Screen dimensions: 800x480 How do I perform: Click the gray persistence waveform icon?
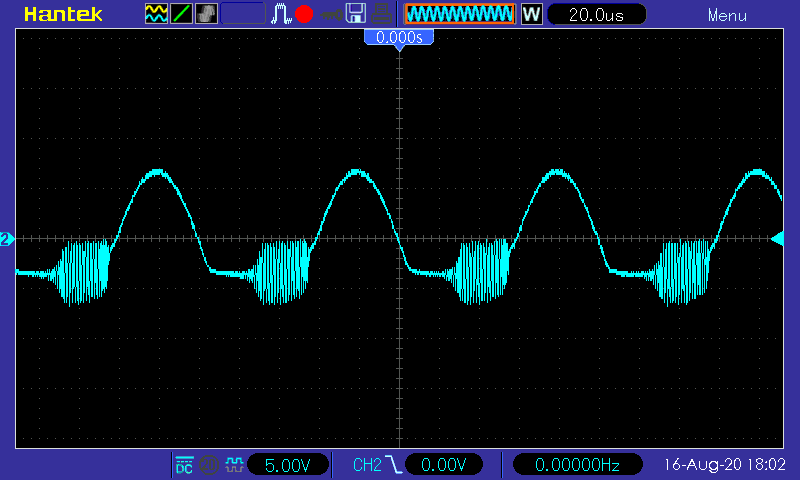coord(207,14)
